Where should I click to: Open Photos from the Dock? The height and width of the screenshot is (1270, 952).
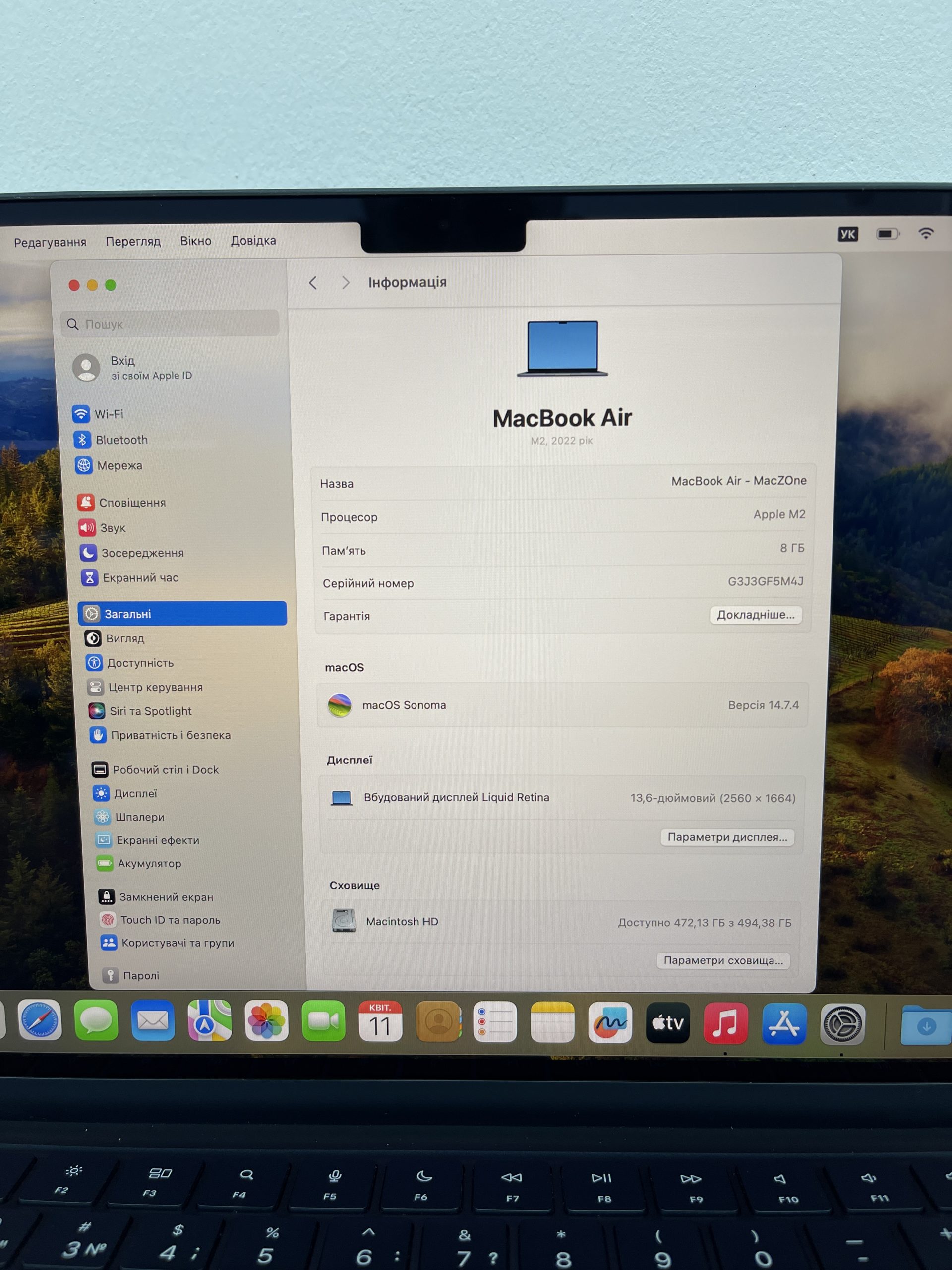pos(266,1021)
